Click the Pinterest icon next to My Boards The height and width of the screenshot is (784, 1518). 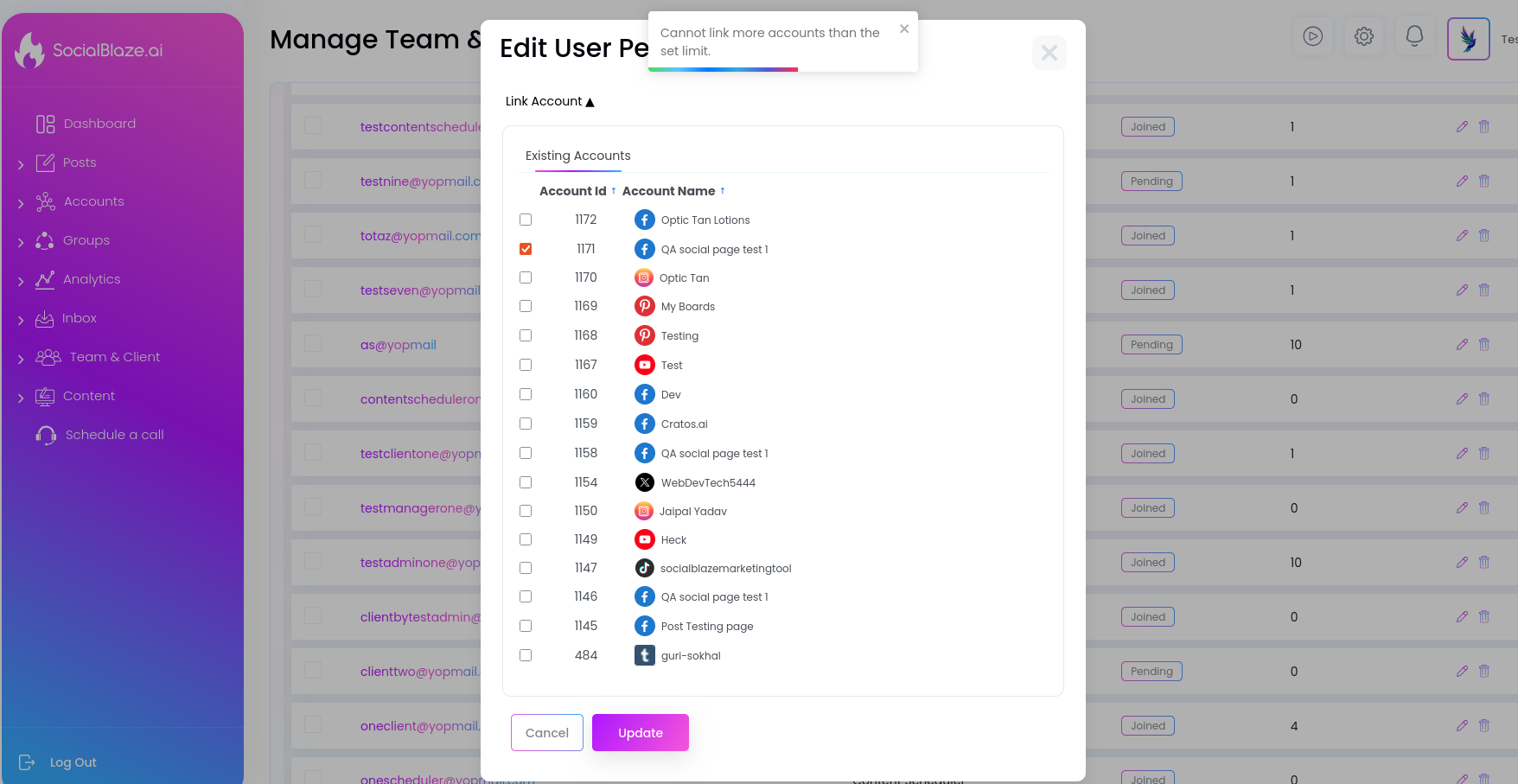[645, 306]
